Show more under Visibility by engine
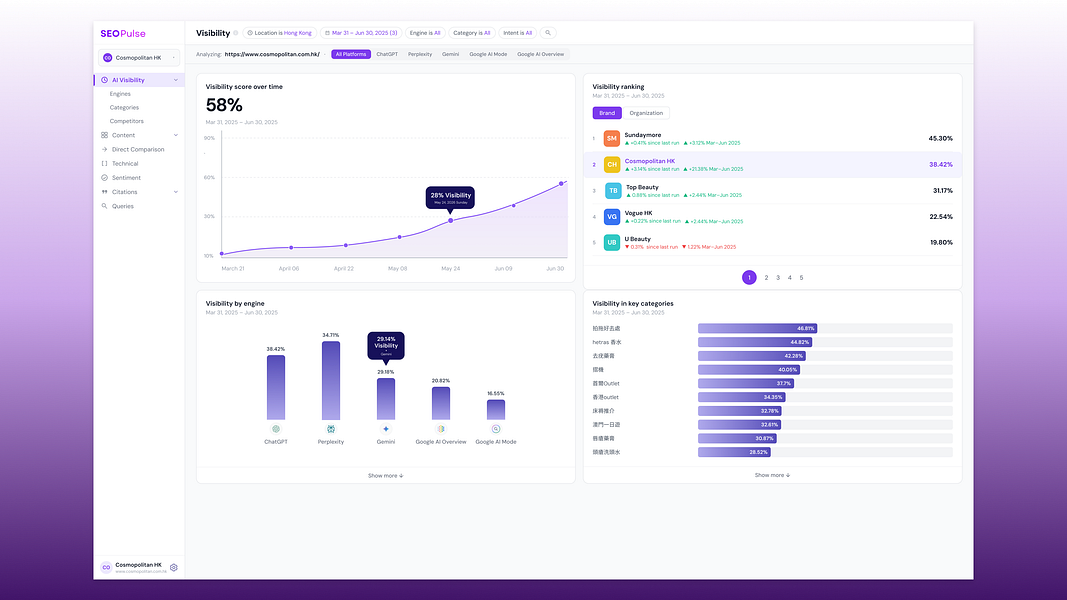 (386, 476)
